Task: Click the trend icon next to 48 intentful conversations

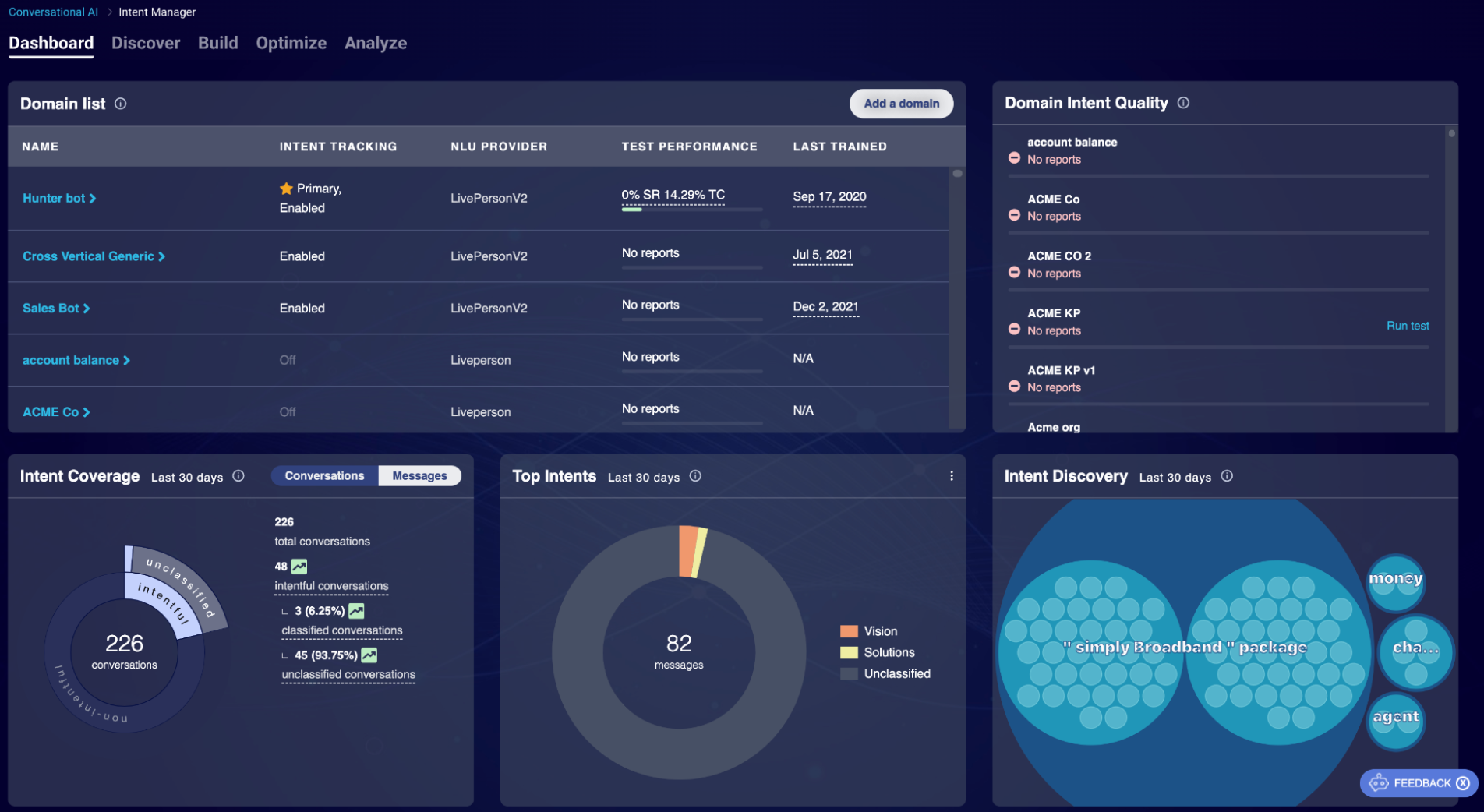Action: (299, 567)
